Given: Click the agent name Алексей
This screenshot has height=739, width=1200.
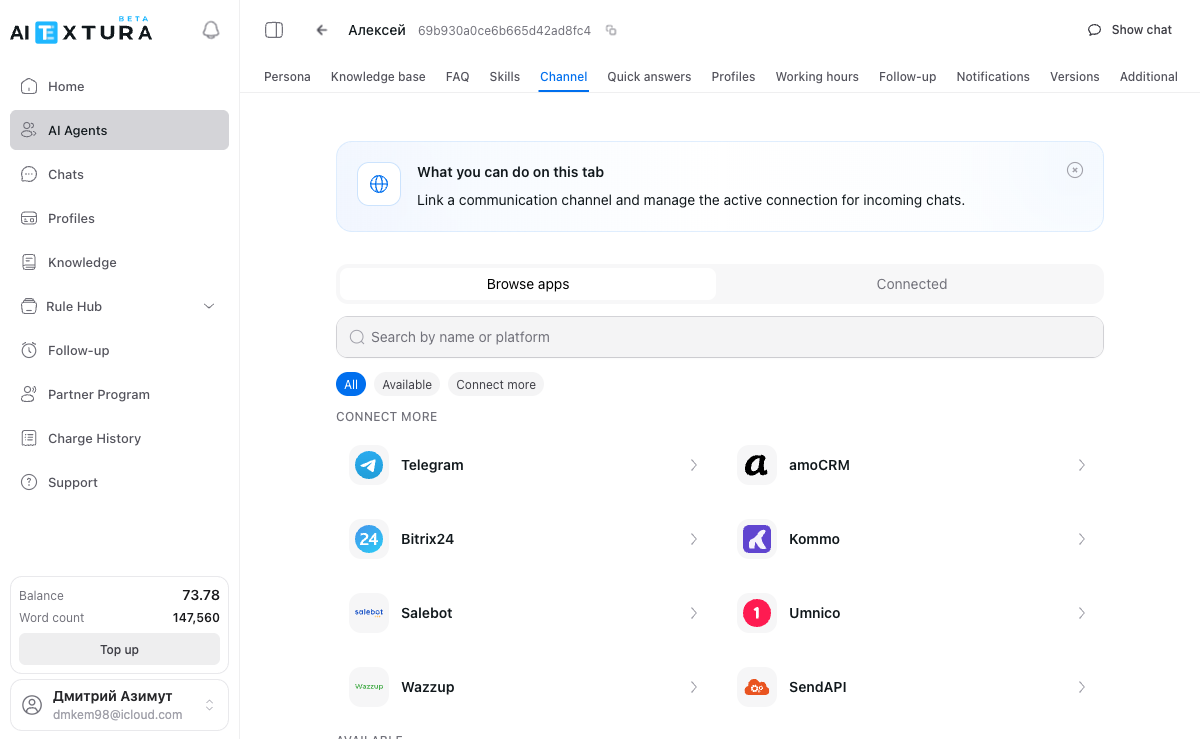Looking at the screenshot, I should coord(377,30).
